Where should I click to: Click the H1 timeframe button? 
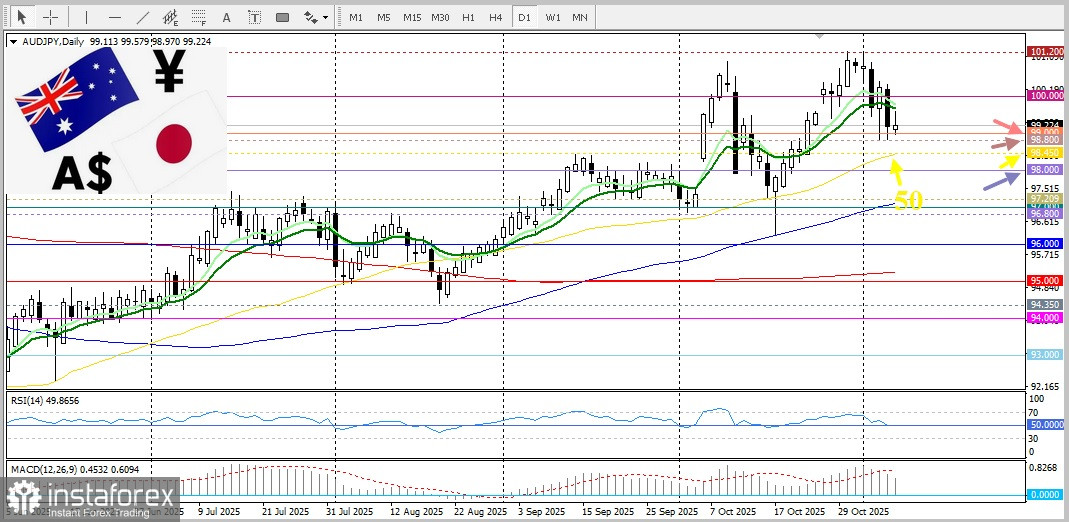[468, 17]
